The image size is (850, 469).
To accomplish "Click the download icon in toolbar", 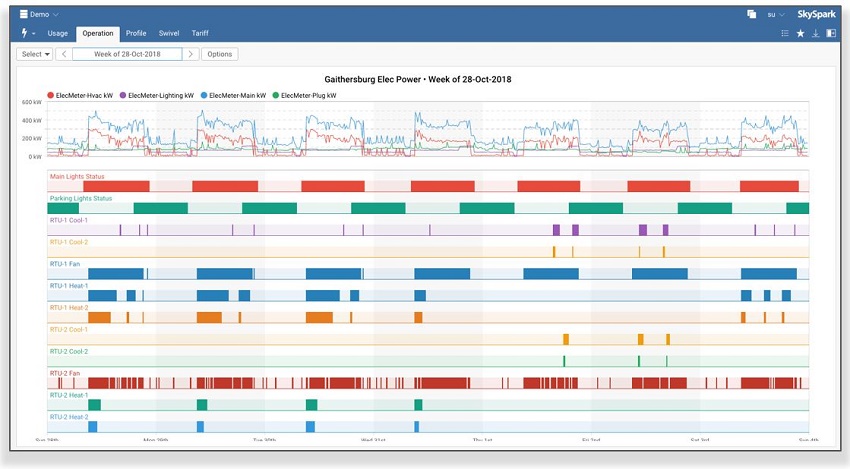I will (x=815, y=33).
